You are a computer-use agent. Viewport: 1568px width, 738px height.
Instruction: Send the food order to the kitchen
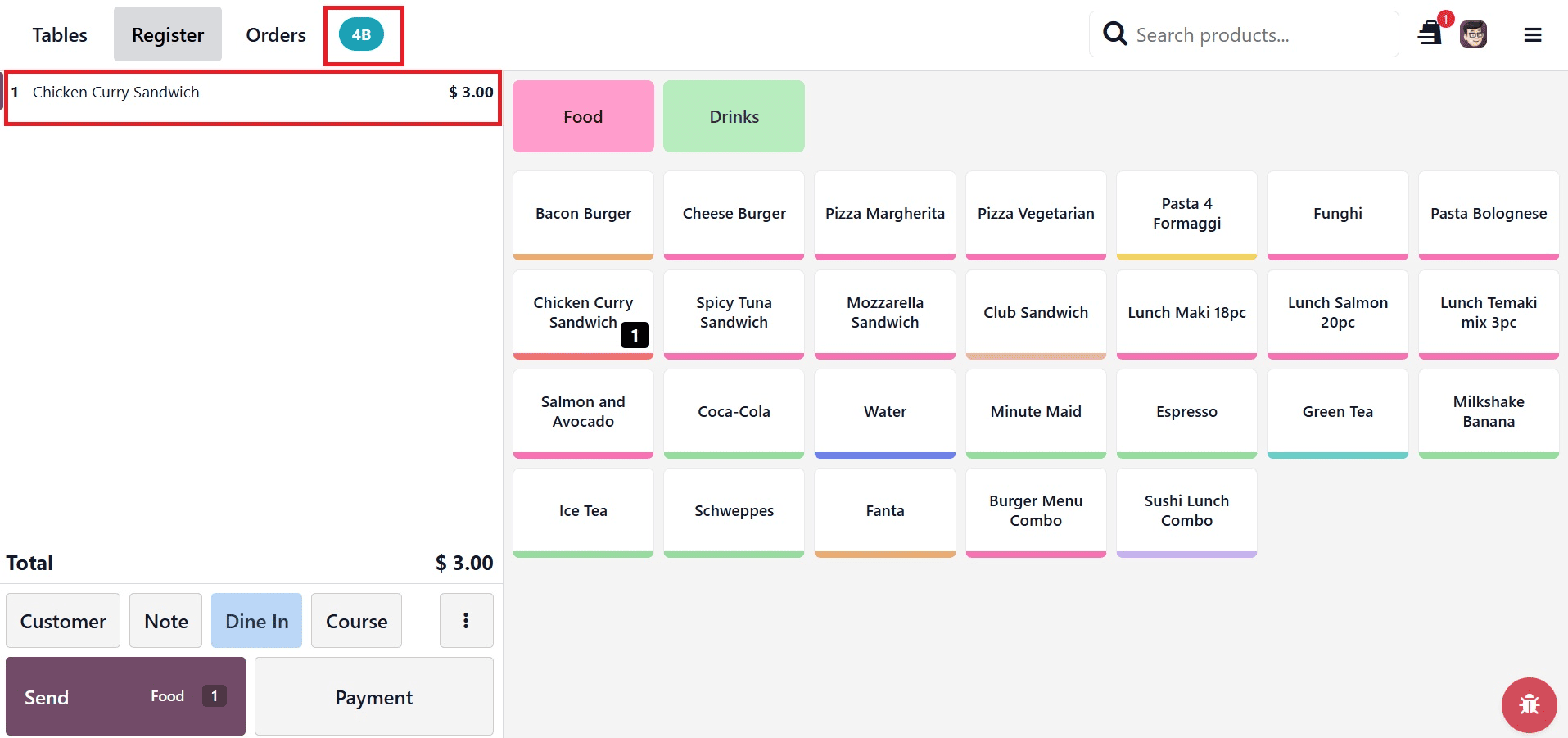pos(124,696)
